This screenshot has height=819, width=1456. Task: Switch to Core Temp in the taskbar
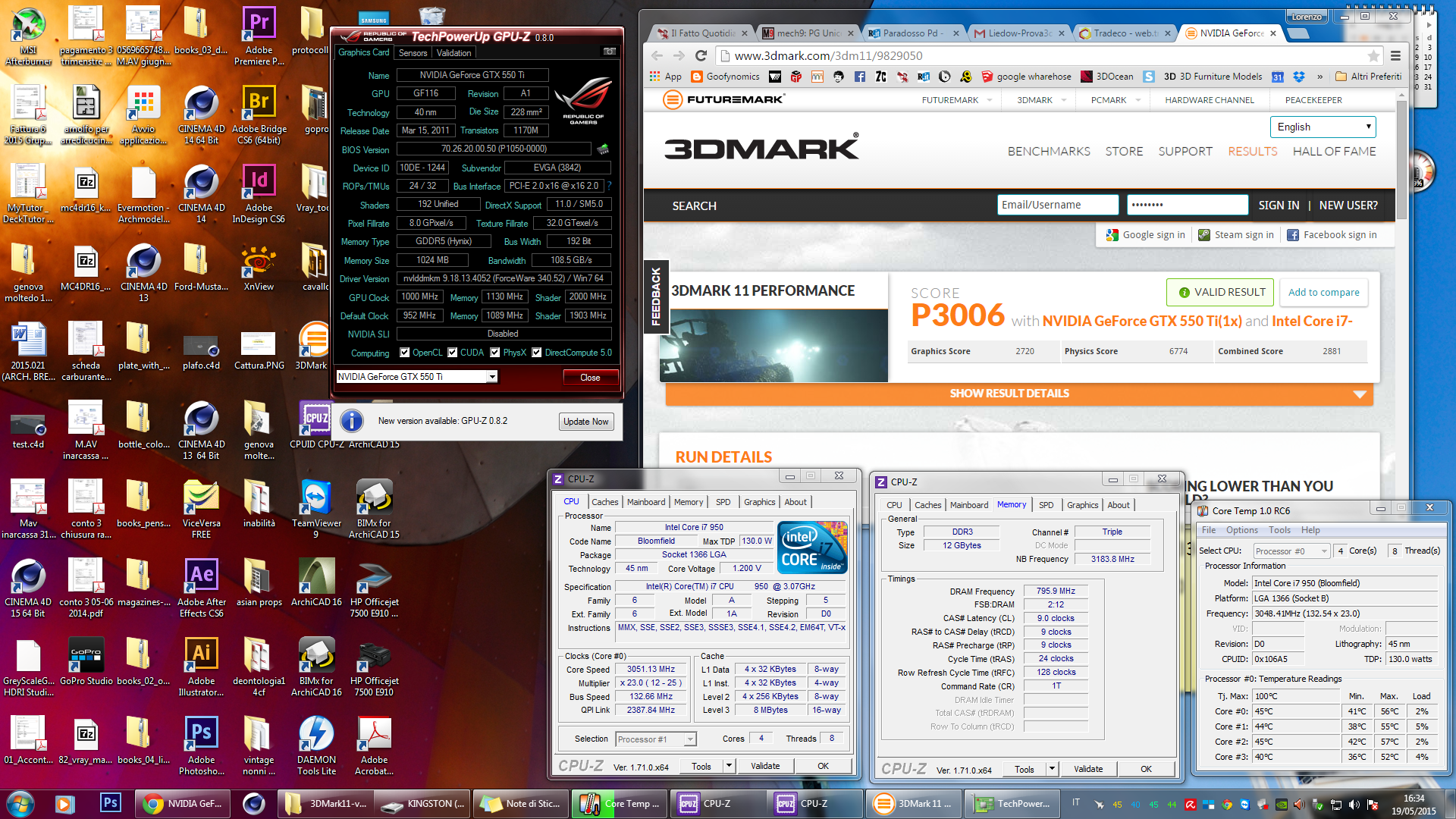(x=620, y=803)
